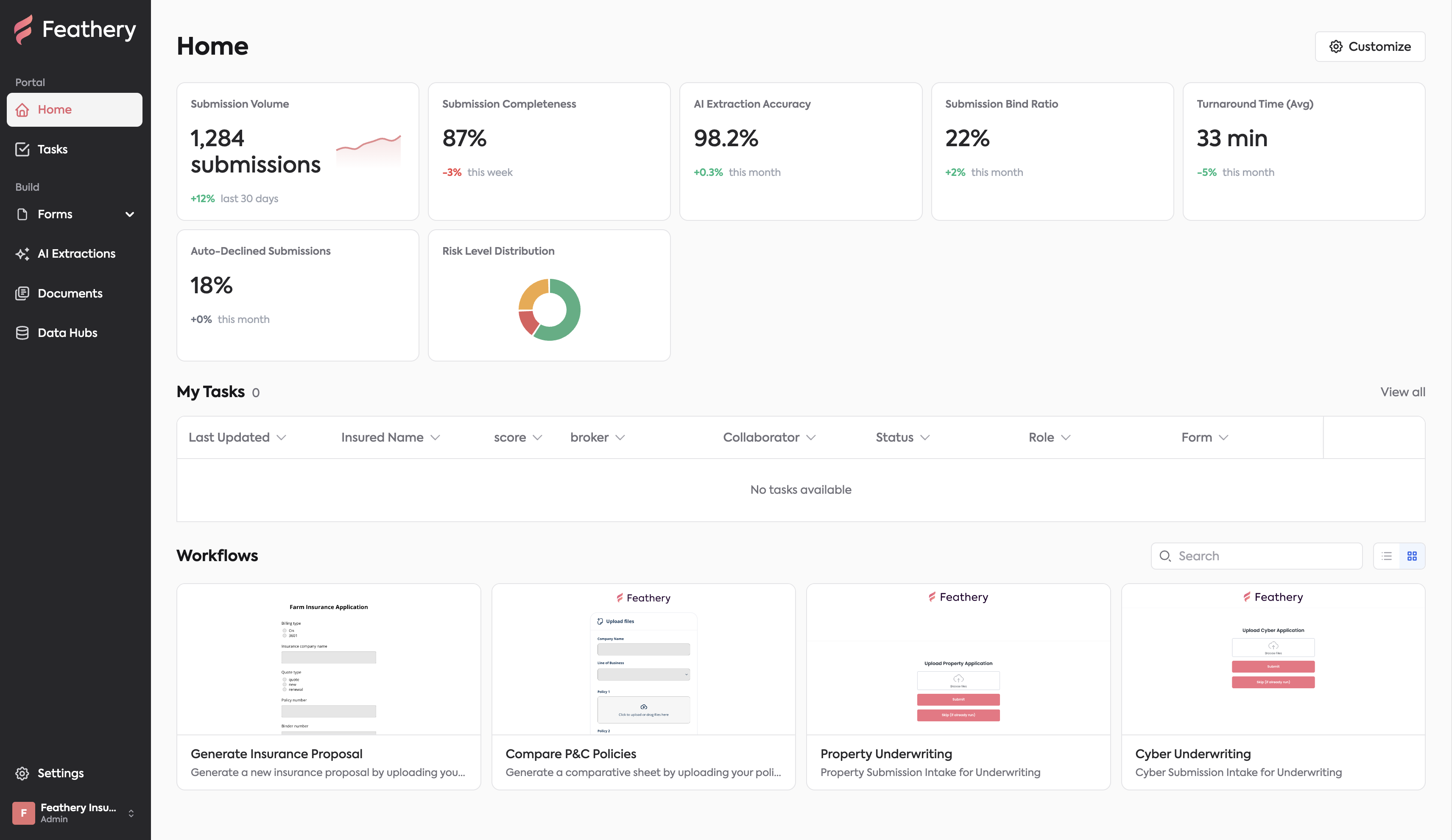
Task: Navigate to Data Hubs
Action: click(x=74, y=333)
